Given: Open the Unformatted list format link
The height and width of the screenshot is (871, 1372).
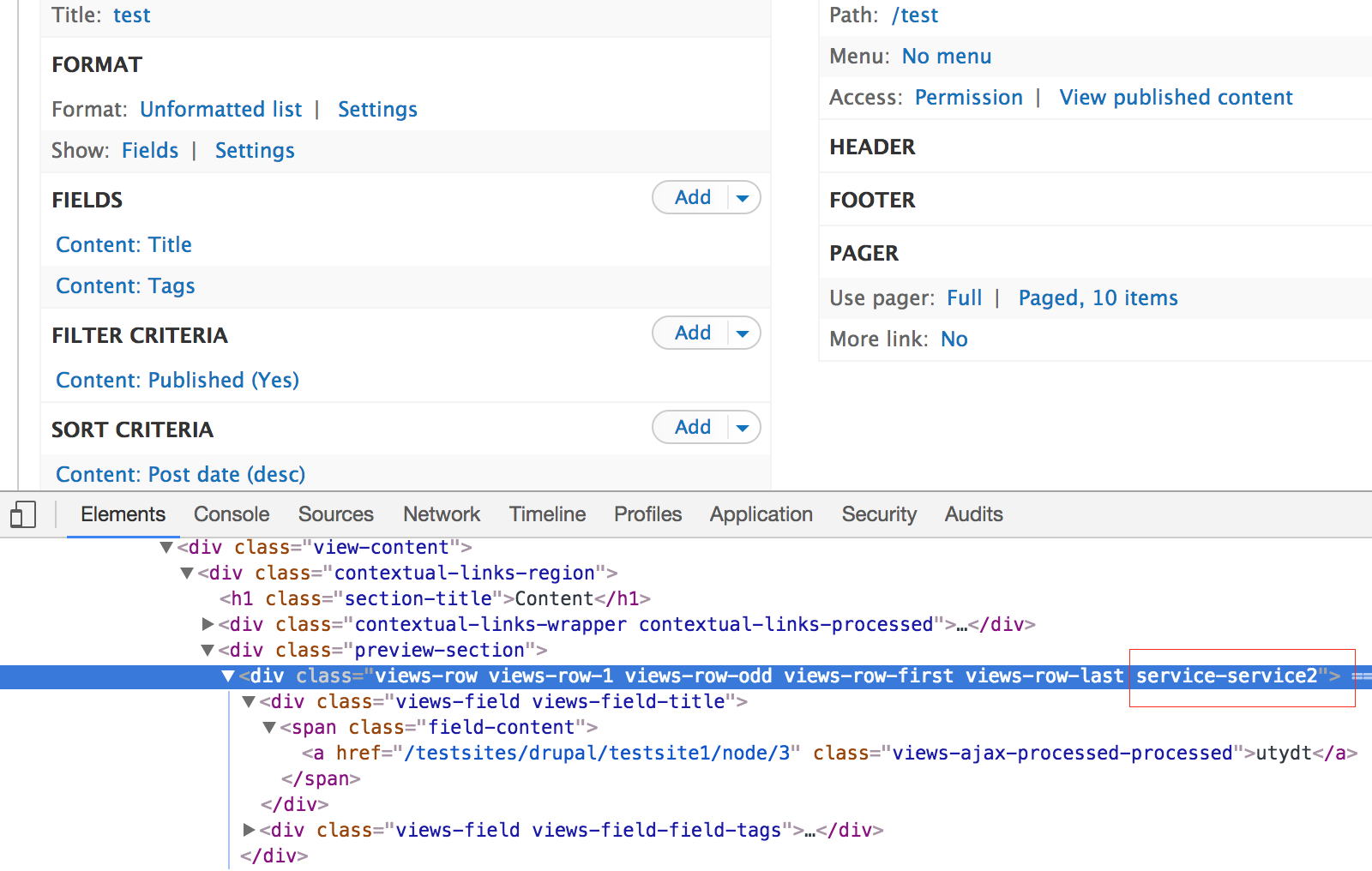Looking at the screenshot, I should coord(220,109).
